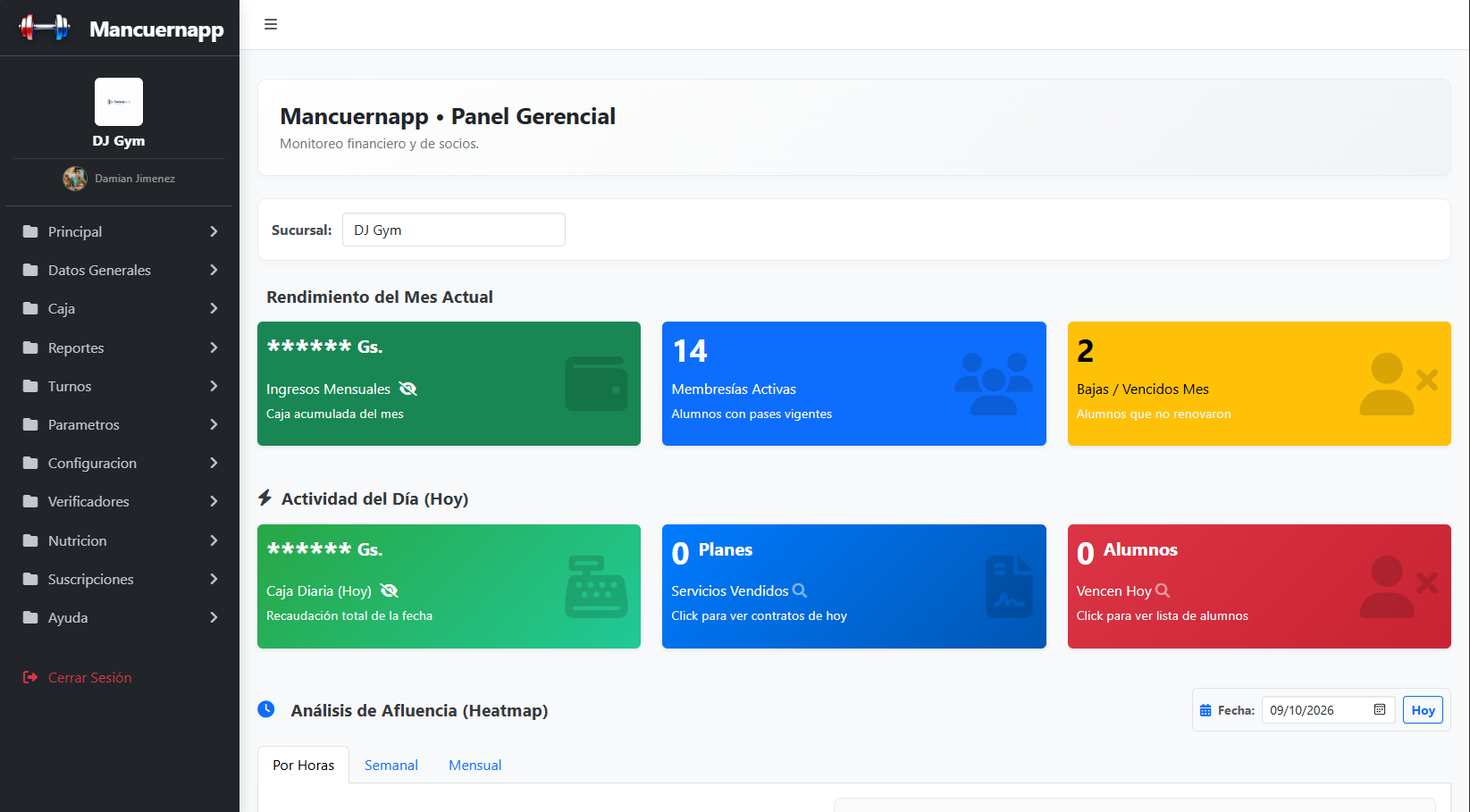The image size is (1470, 812).
Task: Expand the Configuracion chevron
Action: coord(214,463)
